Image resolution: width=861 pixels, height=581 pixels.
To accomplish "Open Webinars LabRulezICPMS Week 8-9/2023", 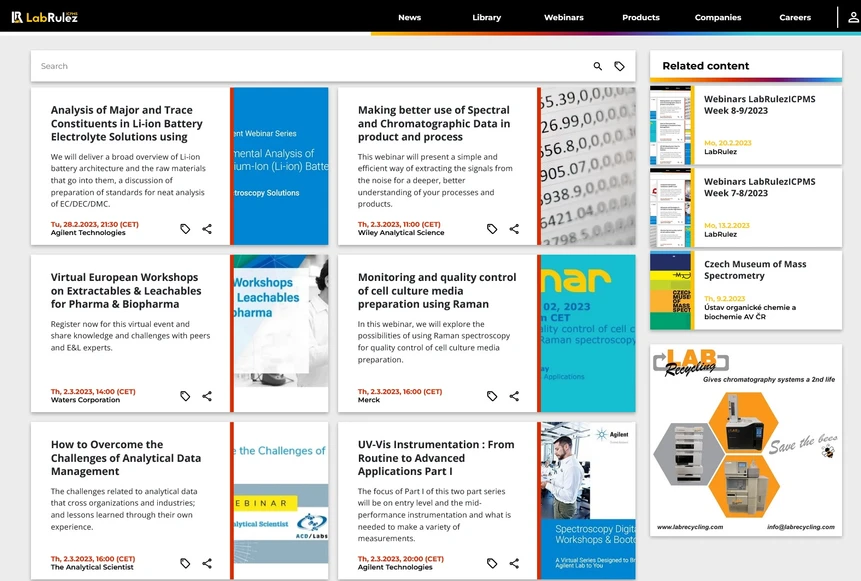I will coord(759,105).
